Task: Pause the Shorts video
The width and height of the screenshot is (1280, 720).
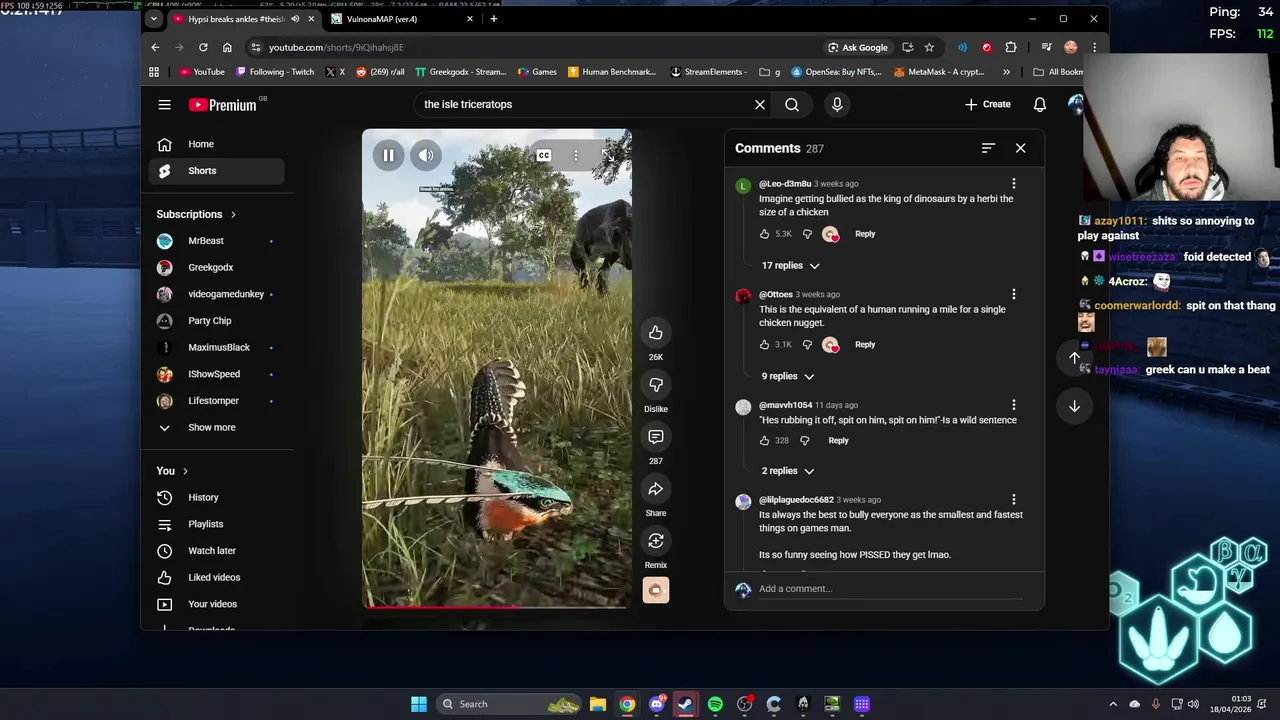Action: [388, 155]
